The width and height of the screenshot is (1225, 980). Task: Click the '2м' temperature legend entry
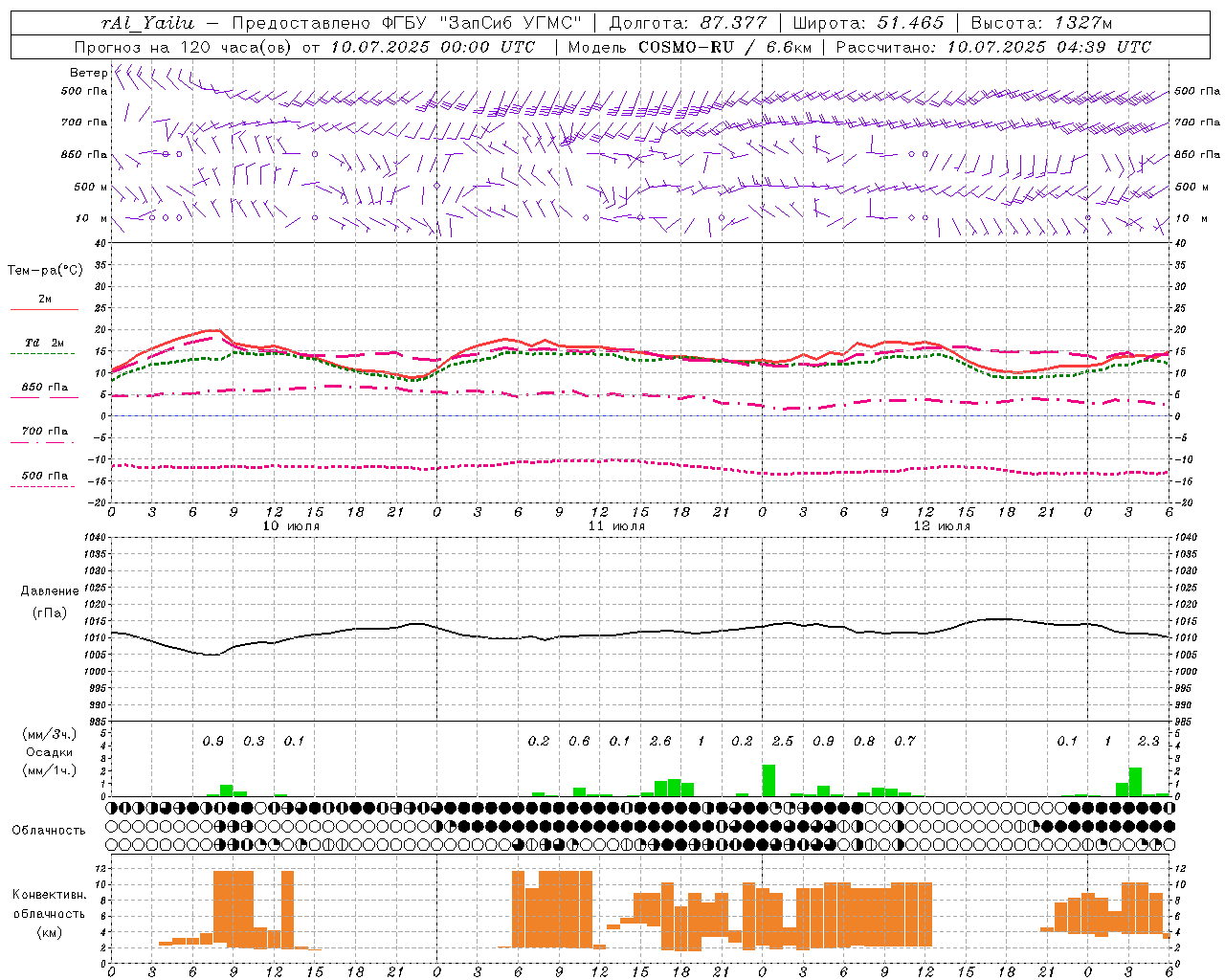[x=45, y=299]
